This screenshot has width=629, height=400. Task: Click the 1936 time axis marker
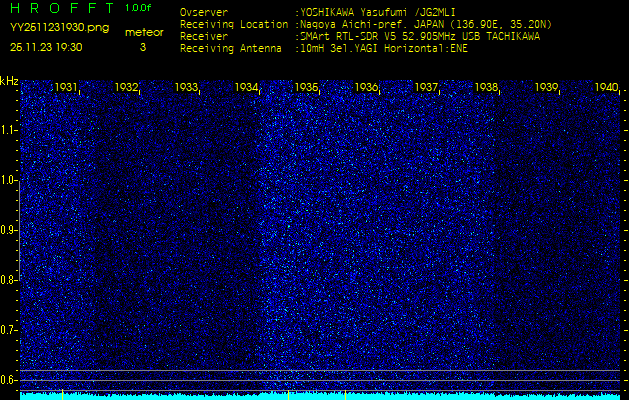[x=366, y=87]
